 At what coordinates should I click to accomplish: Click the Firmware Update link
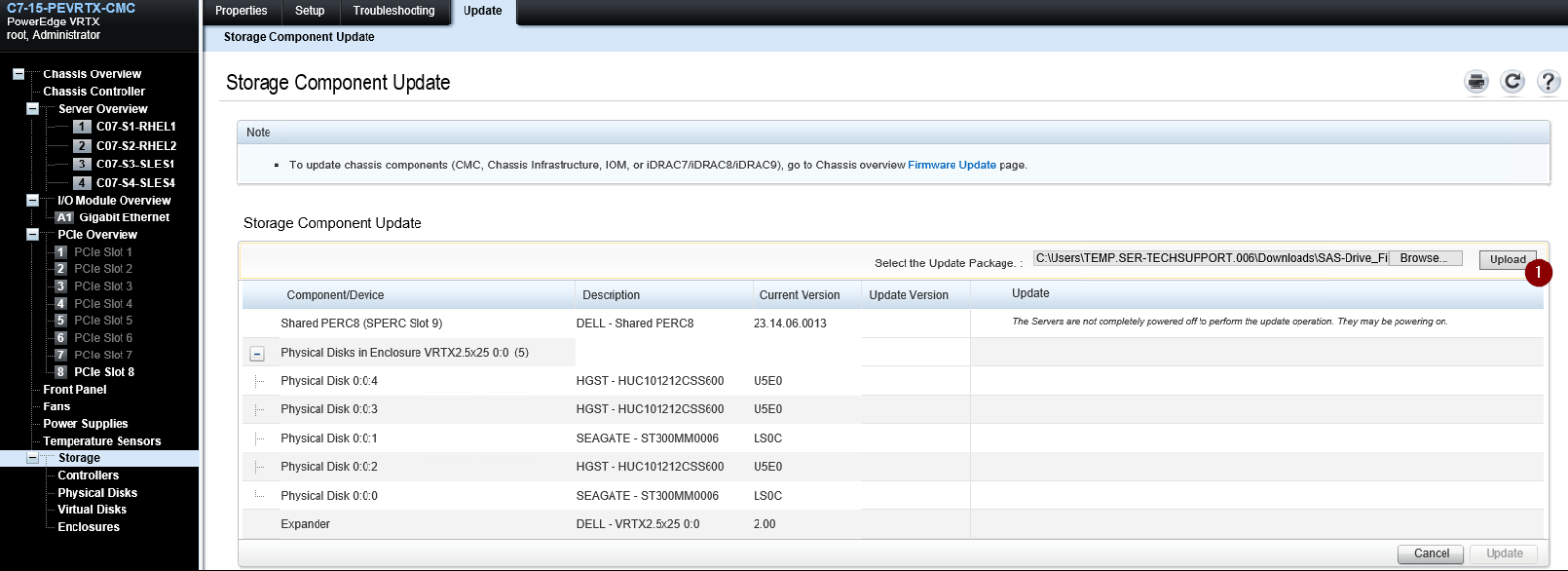pyautogui.click(x=951, y=166)
